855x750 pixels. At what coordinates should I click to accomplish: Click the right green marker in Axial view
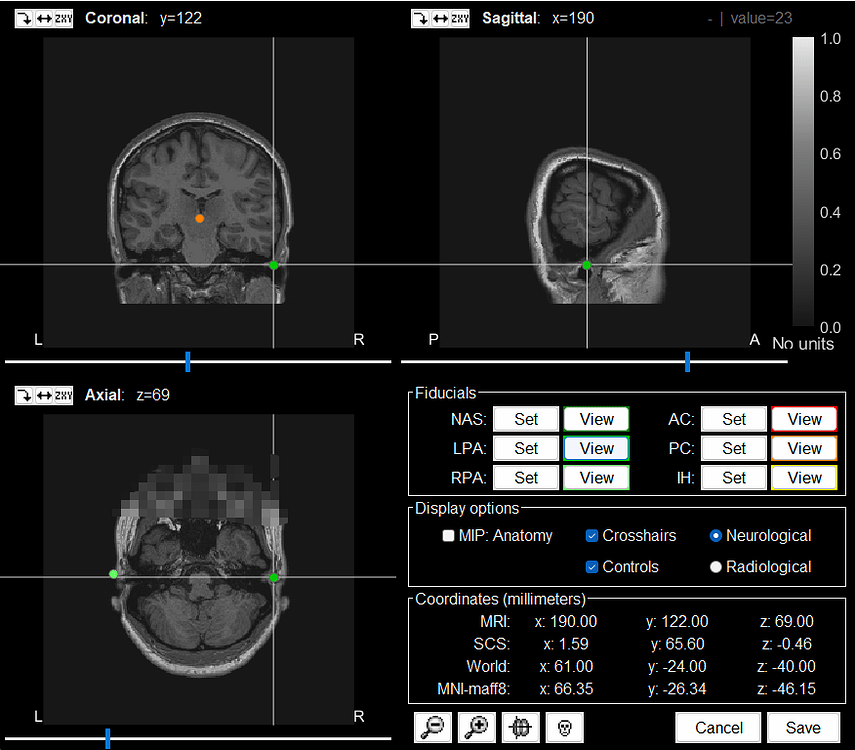[274, 577]
